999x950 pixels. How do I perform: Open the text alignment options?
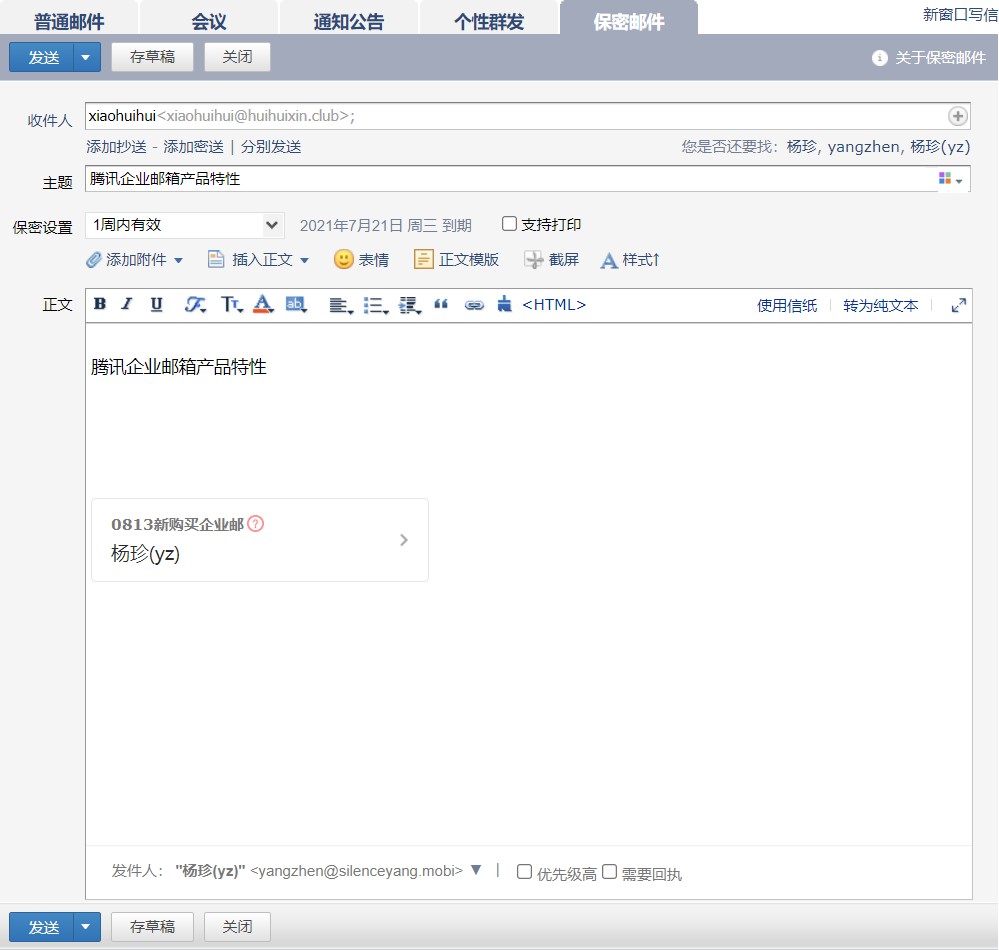click(341, 305)
